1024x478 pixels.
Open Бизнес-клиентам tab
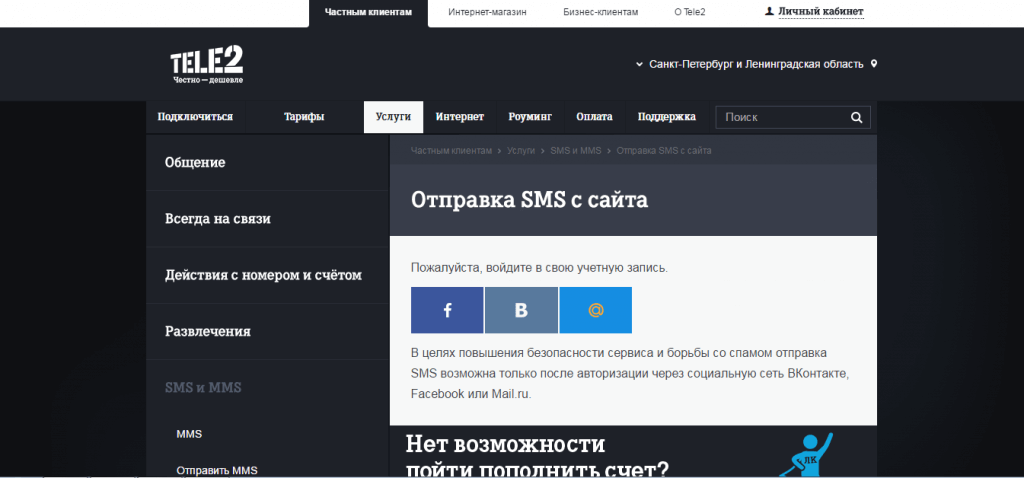pyautogui.click(x=601, y=12)
